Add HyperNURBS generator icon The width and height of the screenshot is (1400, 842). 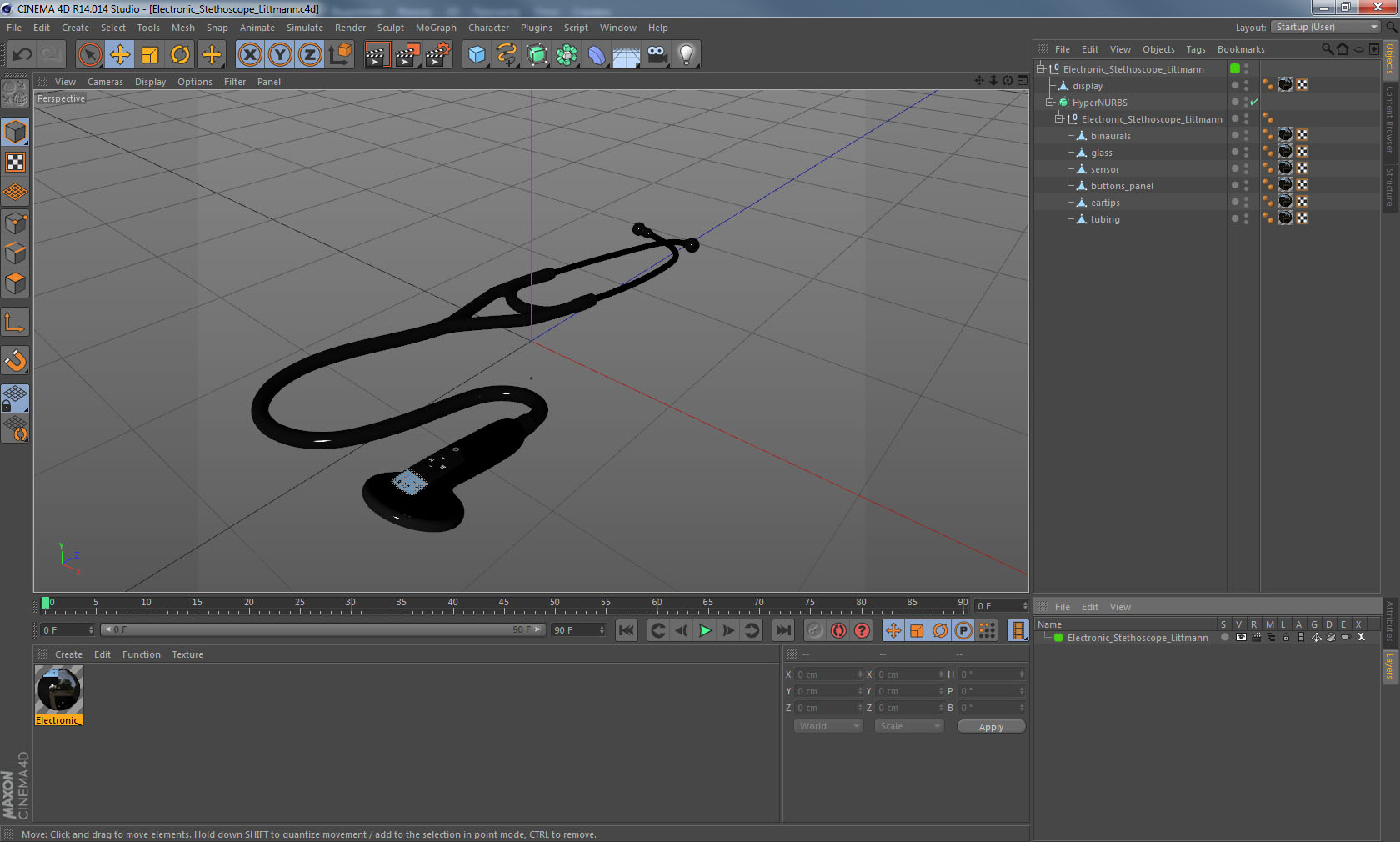[537, 55]
